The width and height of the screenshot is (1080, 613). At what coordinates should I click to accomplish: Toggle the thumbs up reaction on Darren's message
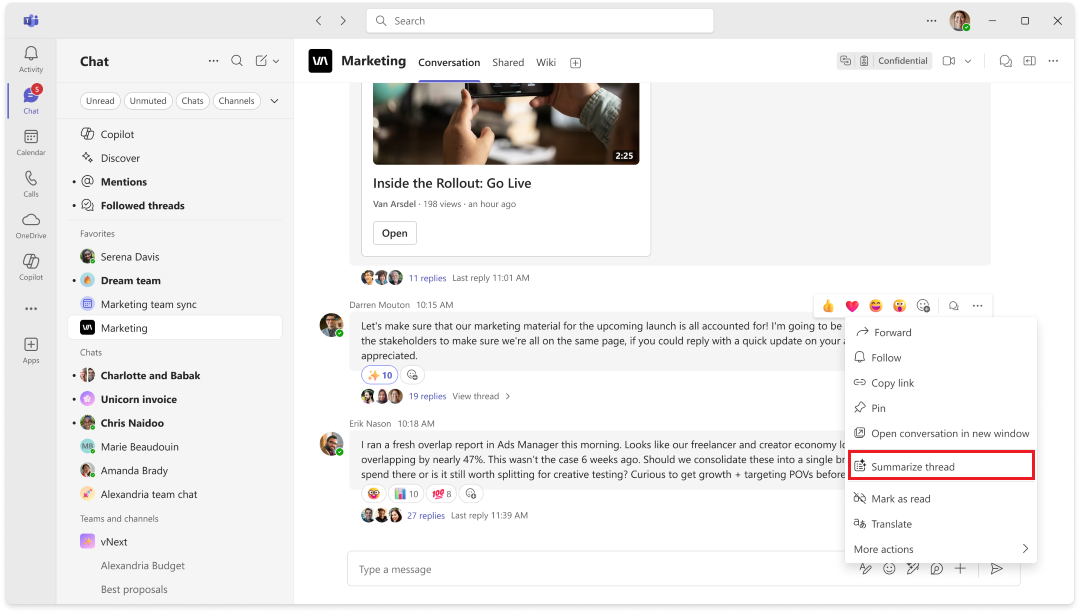[827, 305]
